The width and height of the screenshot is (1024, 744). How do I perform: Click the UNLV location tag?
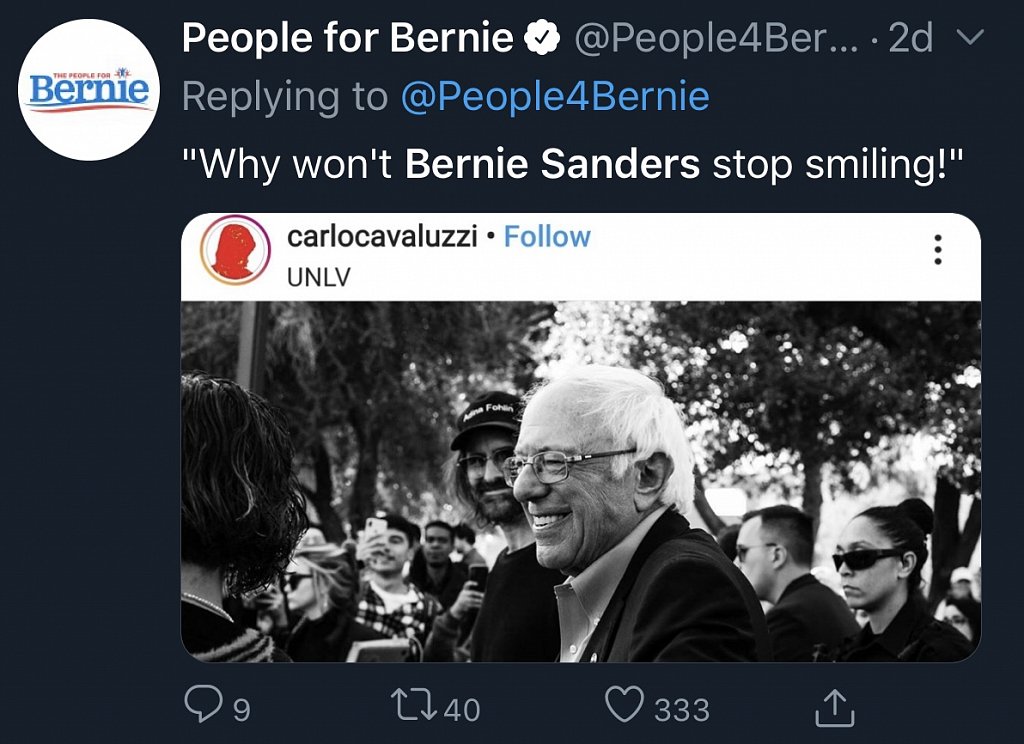click(319, 277)
